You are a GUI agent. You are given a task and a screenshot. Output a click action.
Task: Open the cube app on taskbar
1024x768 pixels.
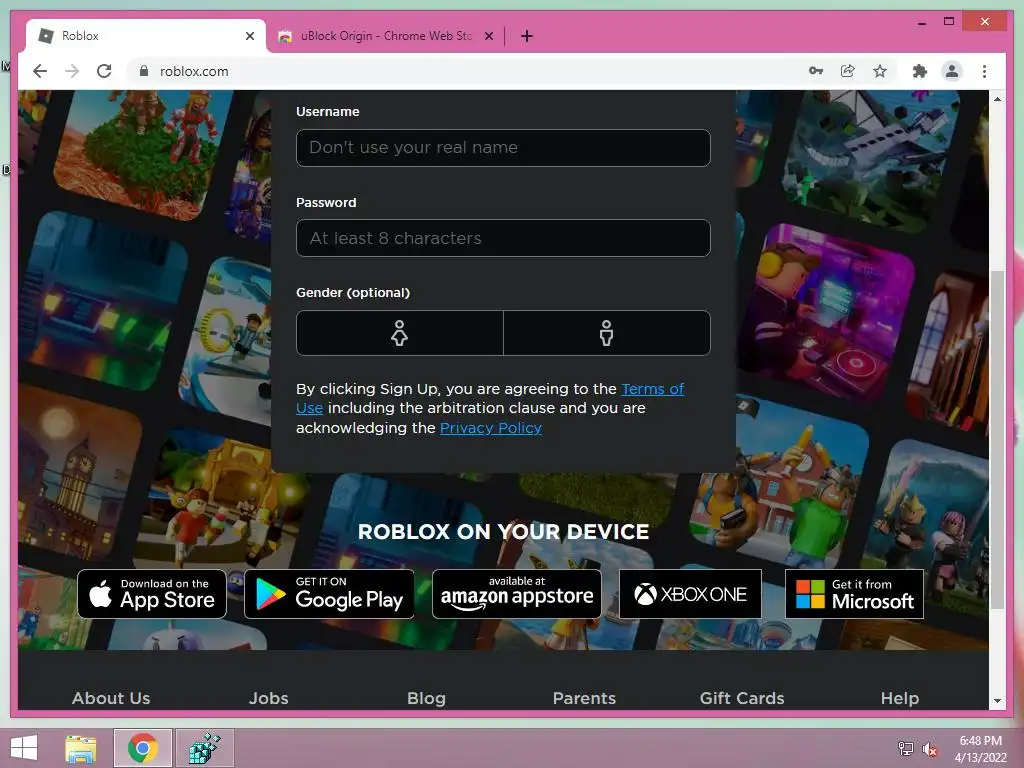click(x=204, y=748)
